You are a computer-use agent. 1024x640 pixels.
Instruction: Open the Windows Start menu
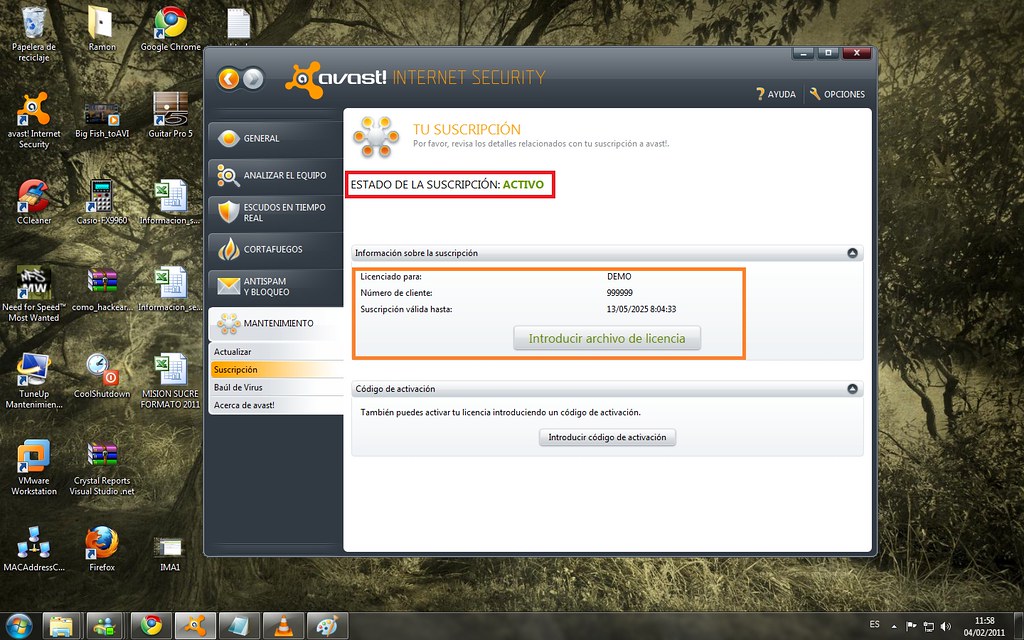coord(19,625)
